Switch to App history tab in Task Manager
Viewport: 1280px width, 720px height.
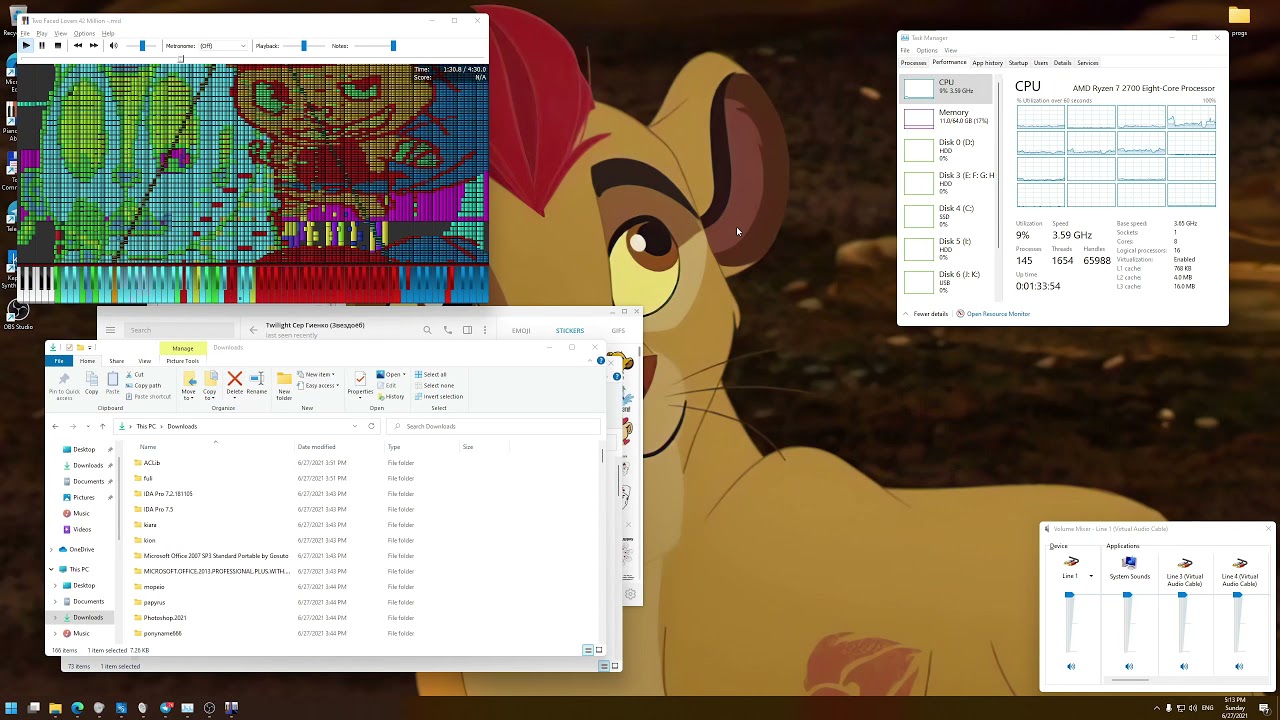click(x=987, y=63)
